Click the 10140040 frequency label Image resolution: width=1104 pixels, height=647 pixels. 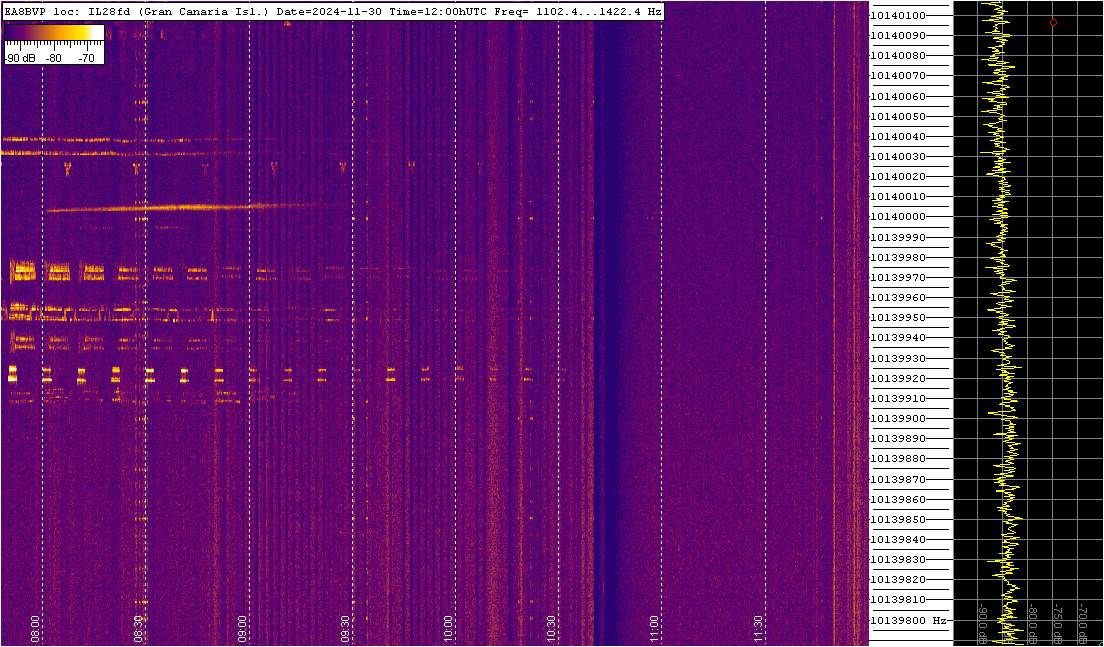898,137
